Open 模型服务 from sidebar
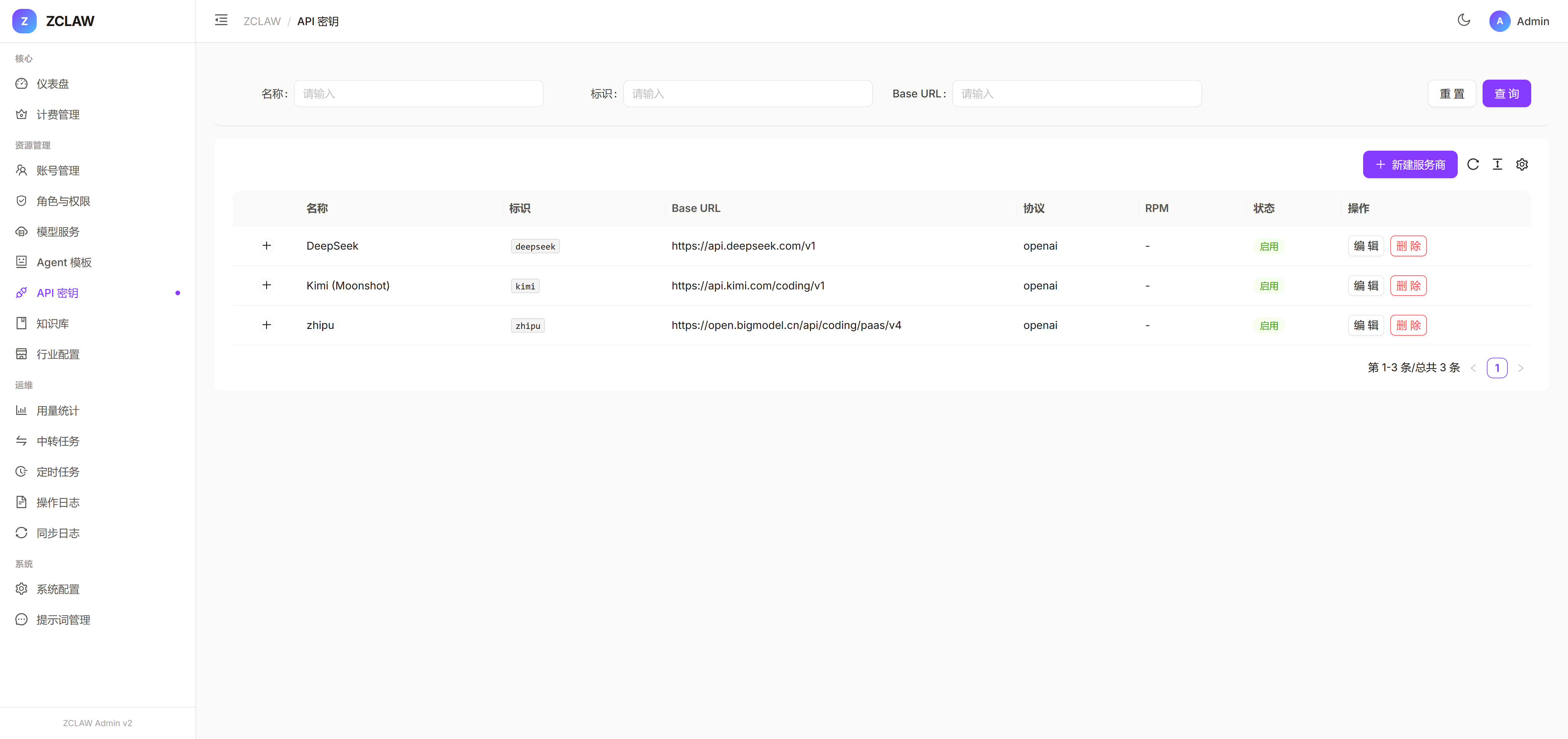Image resolution: width=1568 pixels, height=739 pixels. click(x=58, y=232)
